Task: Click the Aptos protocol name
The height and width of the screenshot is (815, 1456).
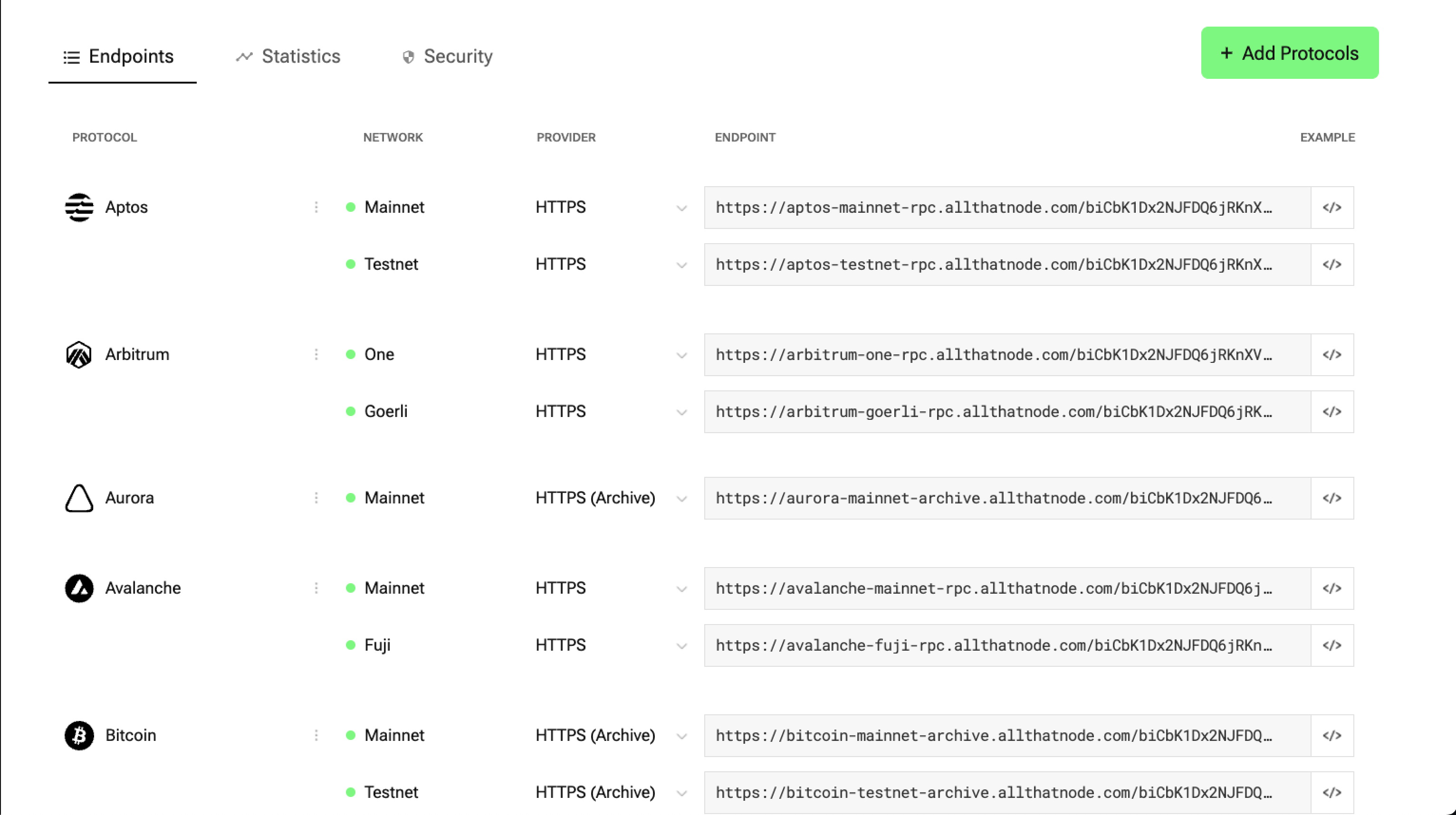Action: coord(126,207)
